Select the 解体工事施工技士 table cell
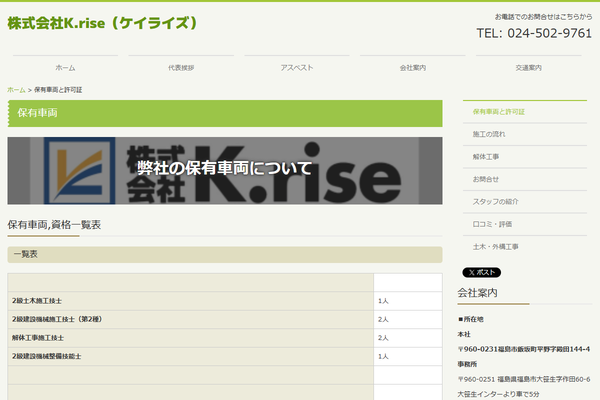The width and height of the screenshot is (600, 400). 191,338
